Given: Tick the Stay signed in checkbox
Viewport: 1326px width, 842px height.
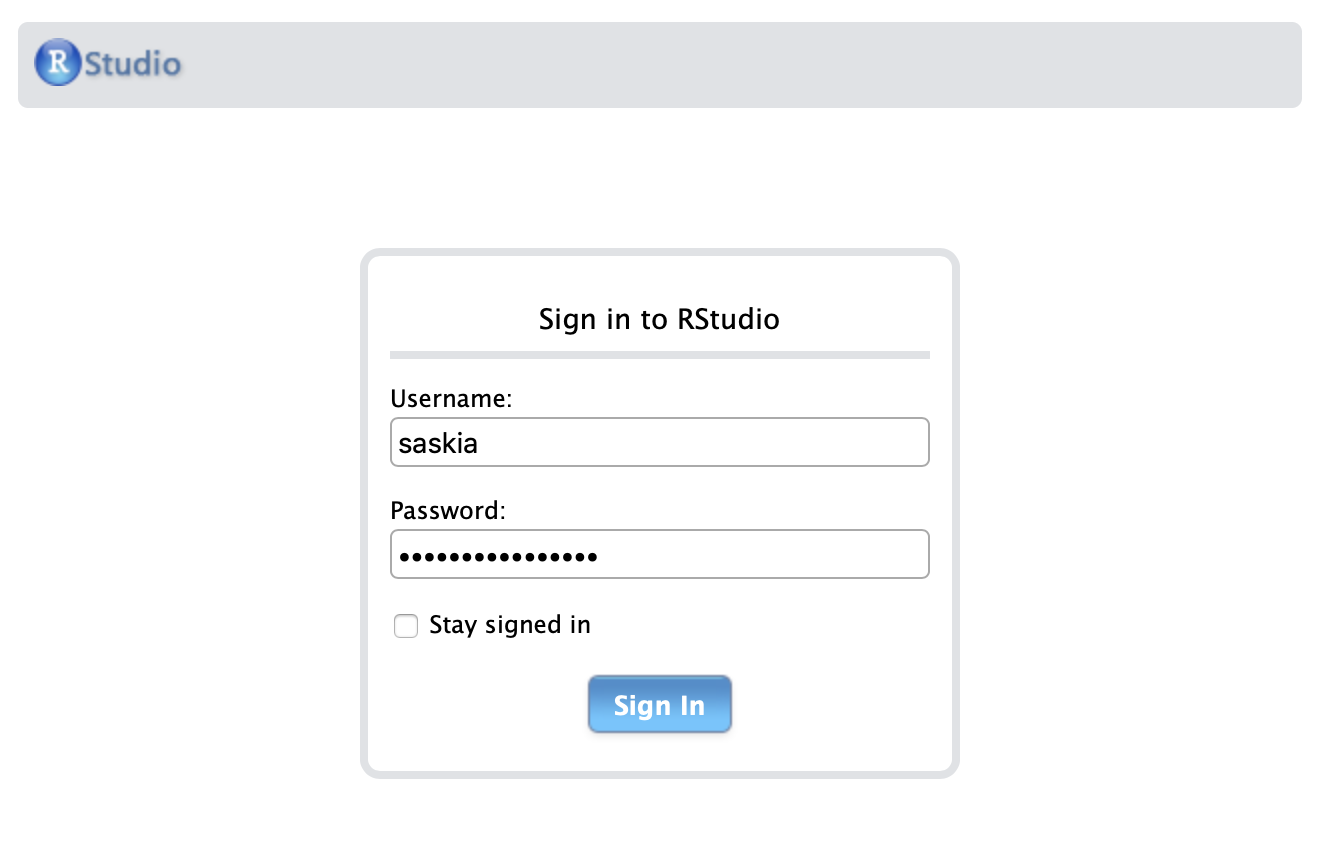Looking at the screenshot, I should pyautogui.click(x=406, y=626).
